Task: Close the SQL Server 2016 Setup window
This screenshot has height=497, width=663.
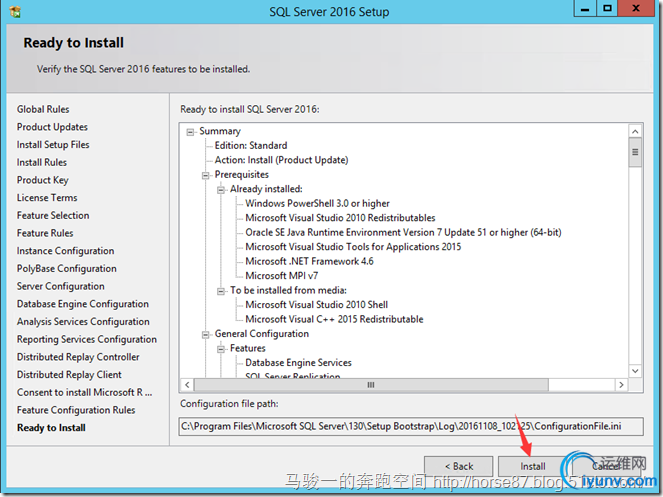Action: coord(636,8)
